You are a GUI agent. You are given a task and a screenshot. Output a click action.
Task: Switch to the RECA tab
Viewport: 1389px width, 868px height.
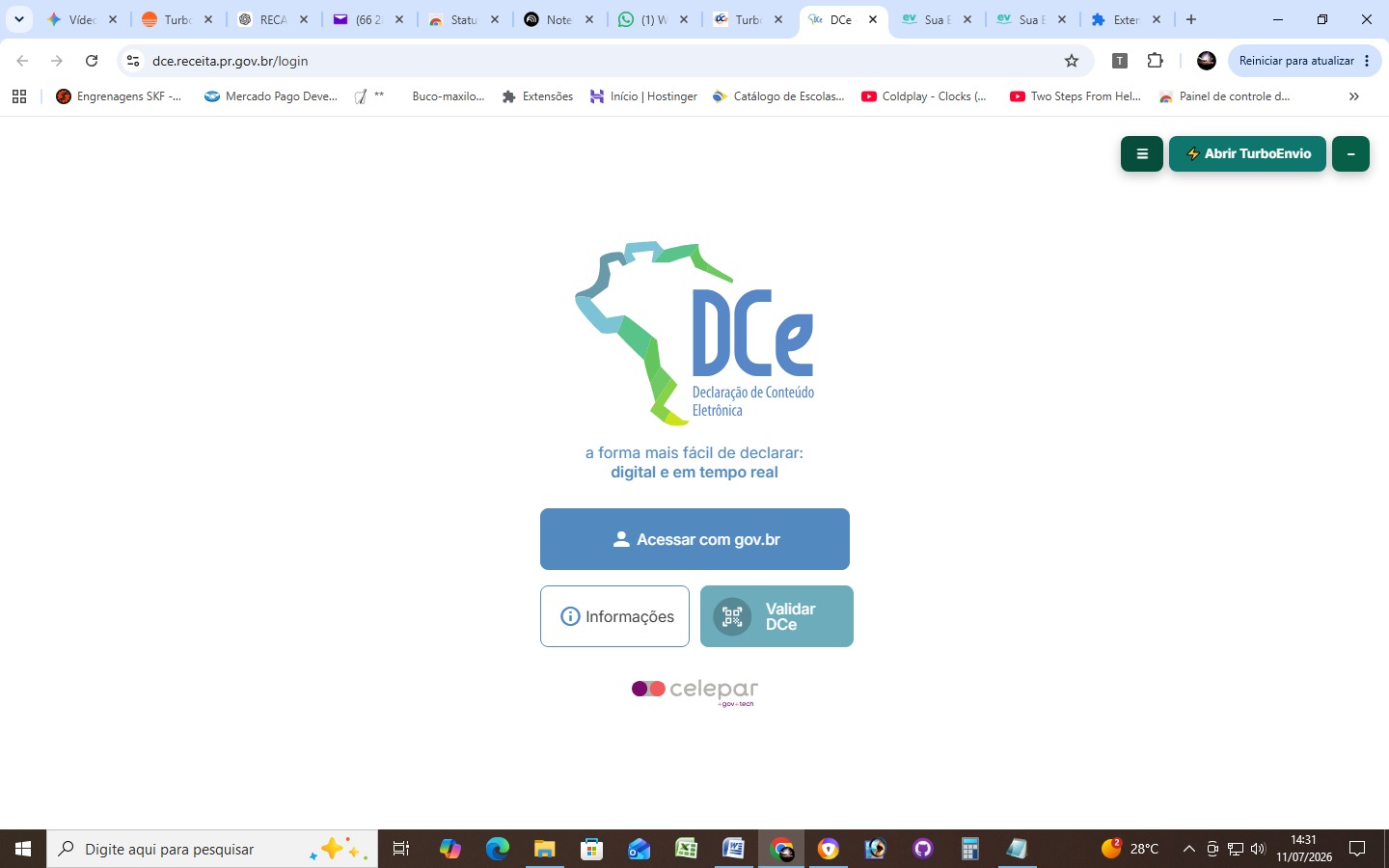(x=274, y=19)
